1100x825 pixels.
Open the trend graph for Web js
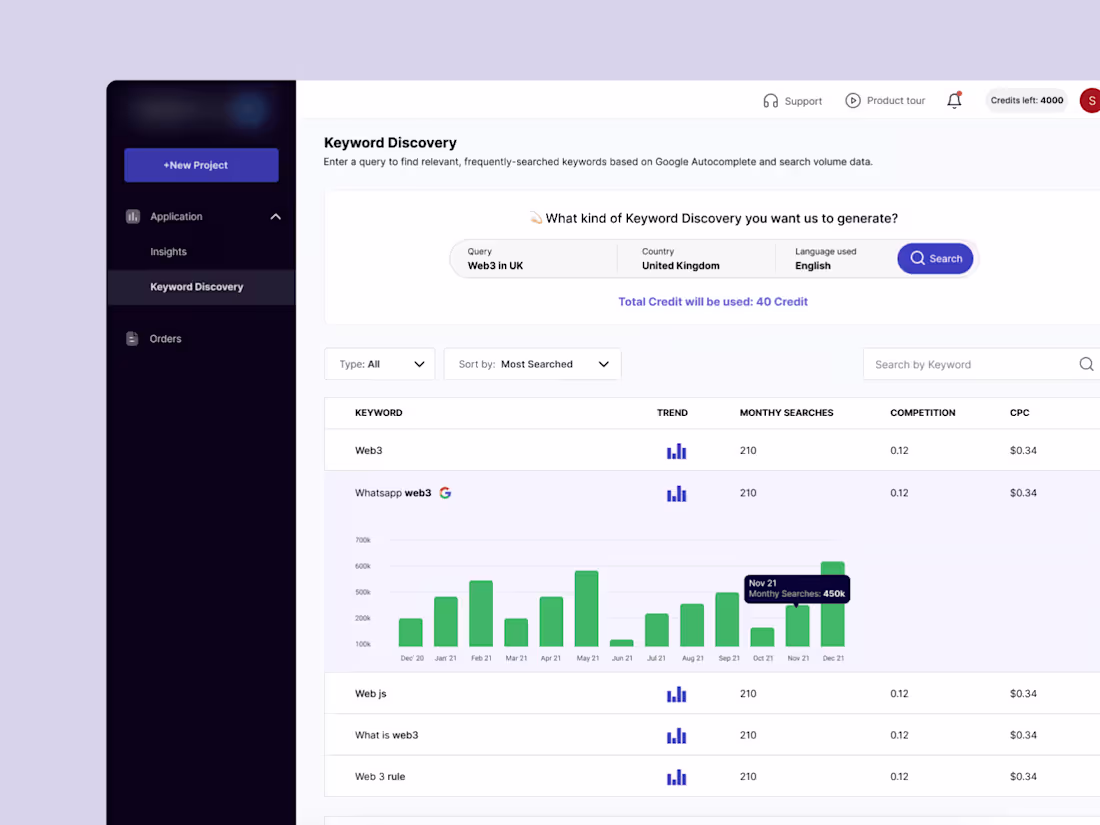pyautogui.click(x=677, y=693)
